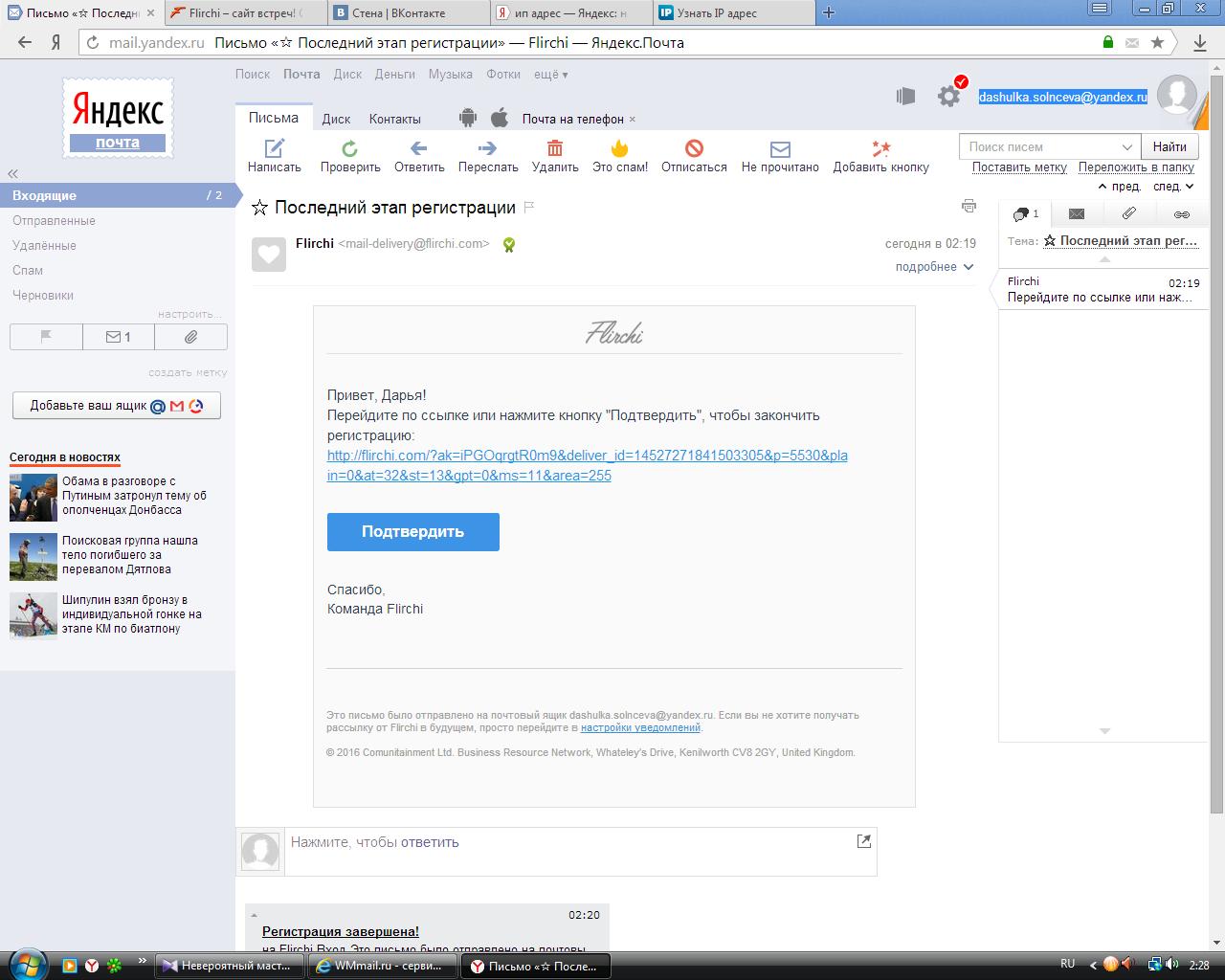The height and width of the screenshot is (980, 1225).
Task: Switch to the Диск tab
Action: pos(336,119)
